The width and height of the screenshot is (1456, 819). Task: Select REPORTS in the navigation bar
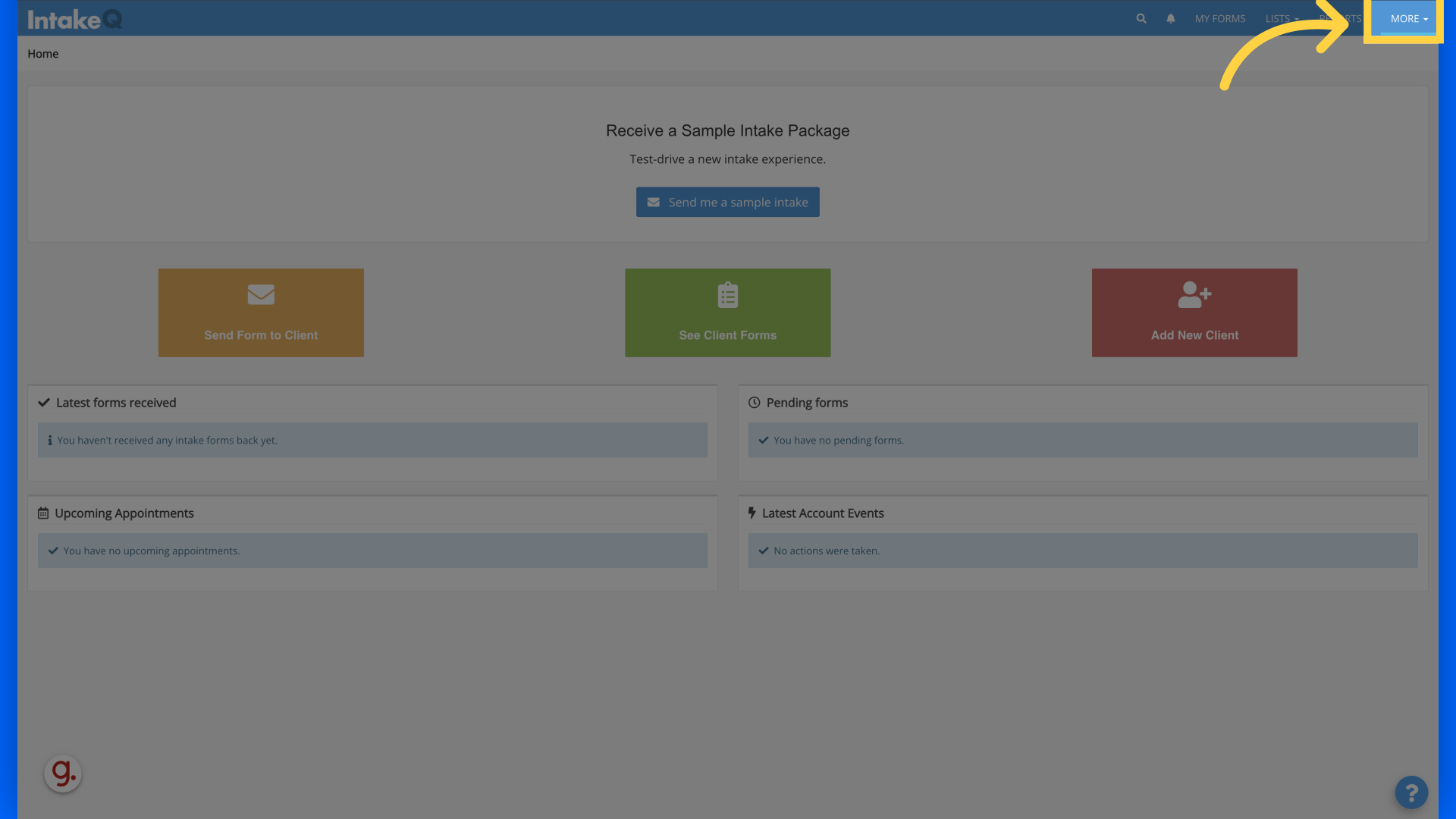pos(1342,18)
